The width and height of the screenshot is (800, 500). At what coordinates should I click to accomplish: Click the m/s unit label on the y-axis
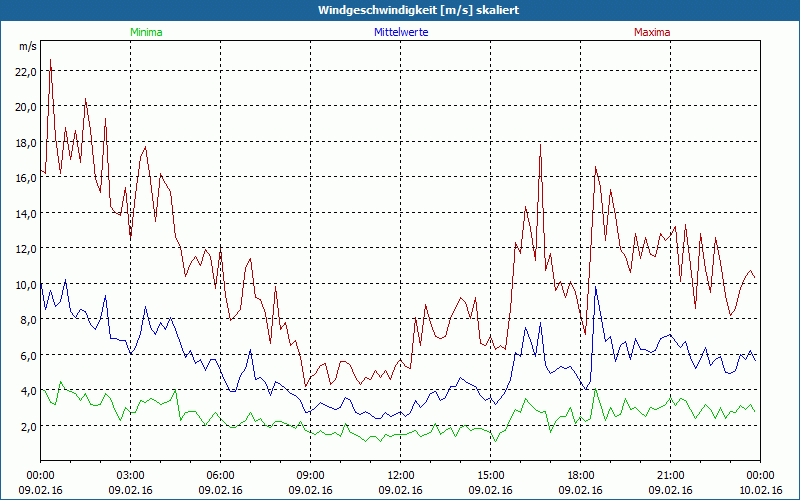click(27, 47)
